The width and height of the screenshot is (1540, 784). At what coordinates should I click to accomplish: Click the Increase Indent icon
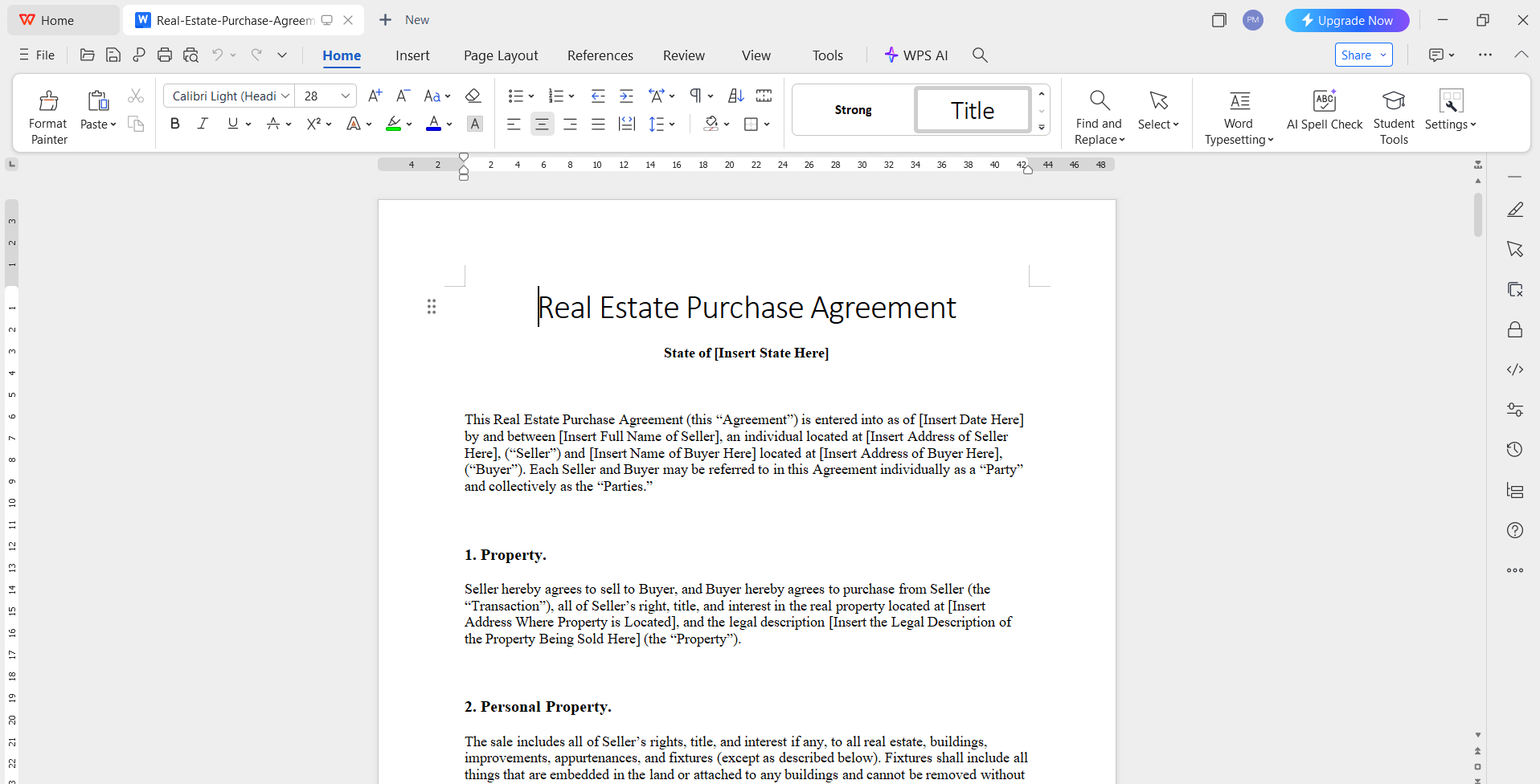point(626,96)
